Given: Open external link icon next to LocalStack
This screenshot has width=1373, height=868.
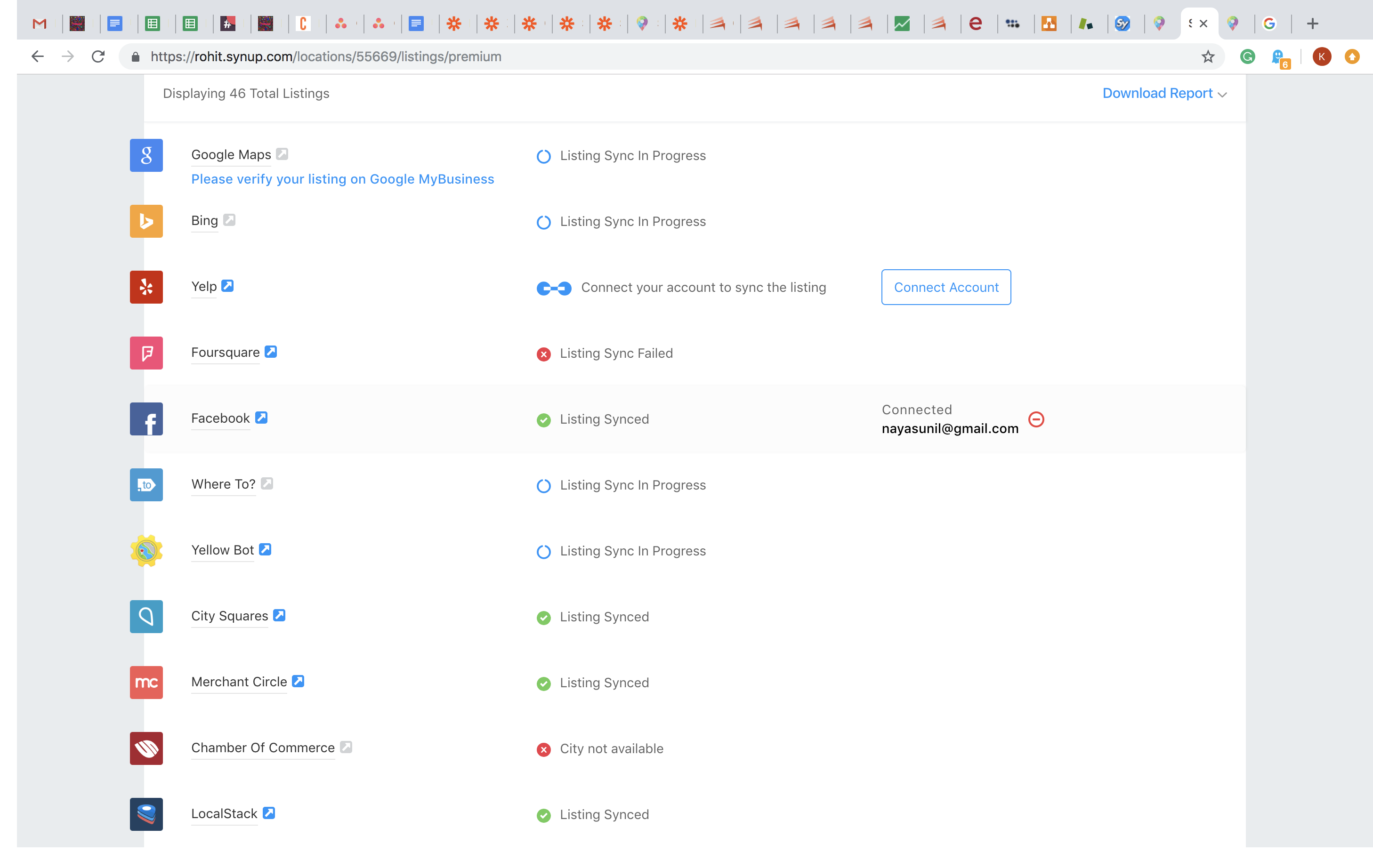Looking at the screenshot, I should pyautogui.click(x=269, y=813).
